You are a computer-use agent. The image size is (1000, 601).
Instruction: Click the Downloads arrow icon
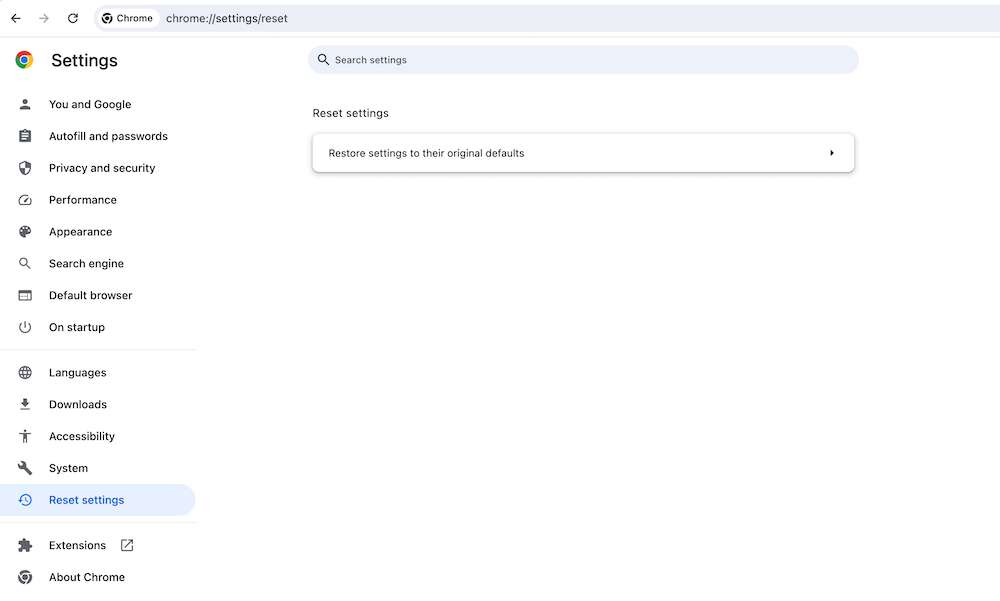[x=26, y=405]
